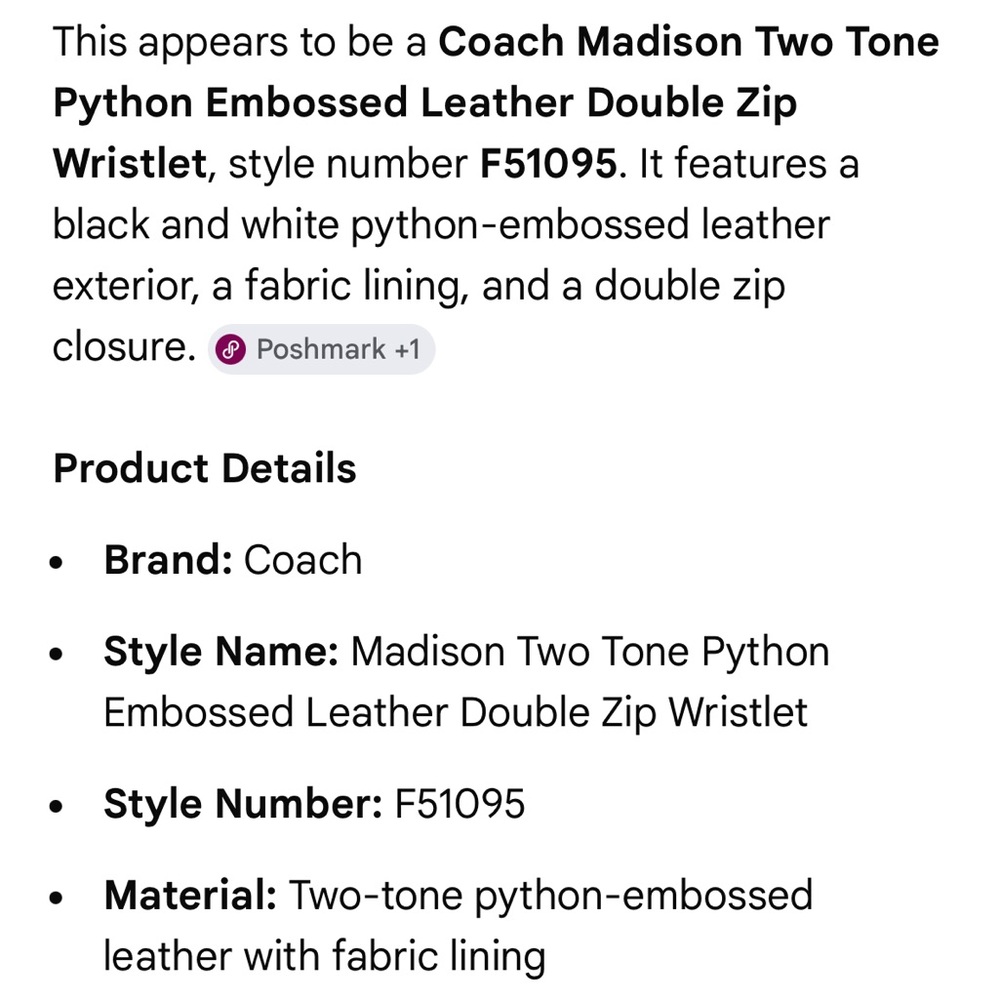Image resolution: width=1000 pixels, height=1000 pixels.
Task: Click the "Coach" brand value
Action: pyautogui.click(x=303, y=560)
